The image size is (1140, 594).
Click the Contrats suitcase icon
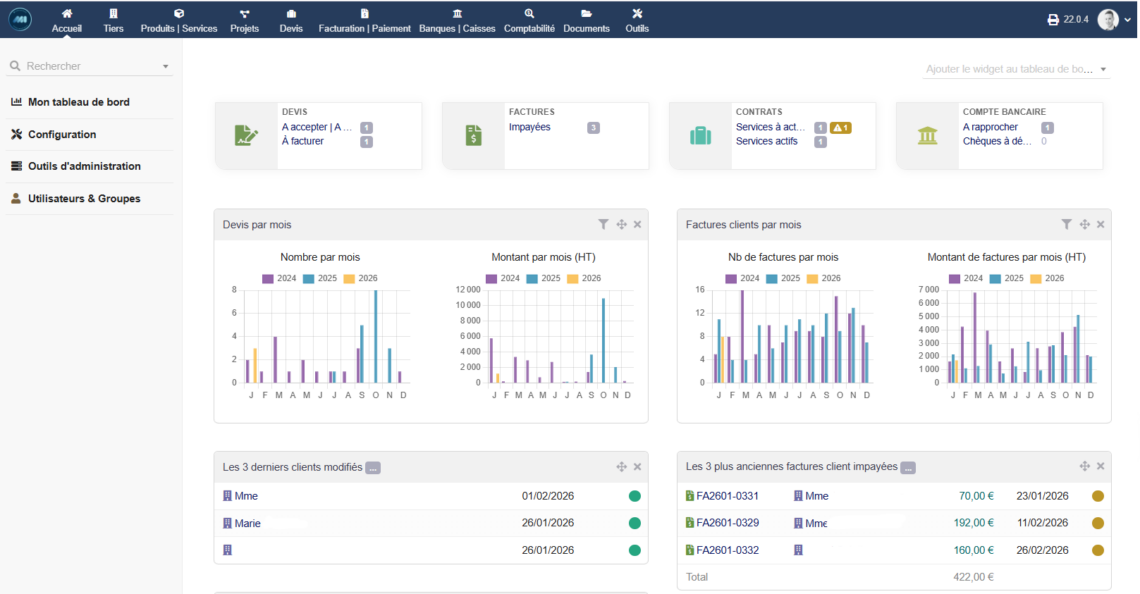[700, 136]
